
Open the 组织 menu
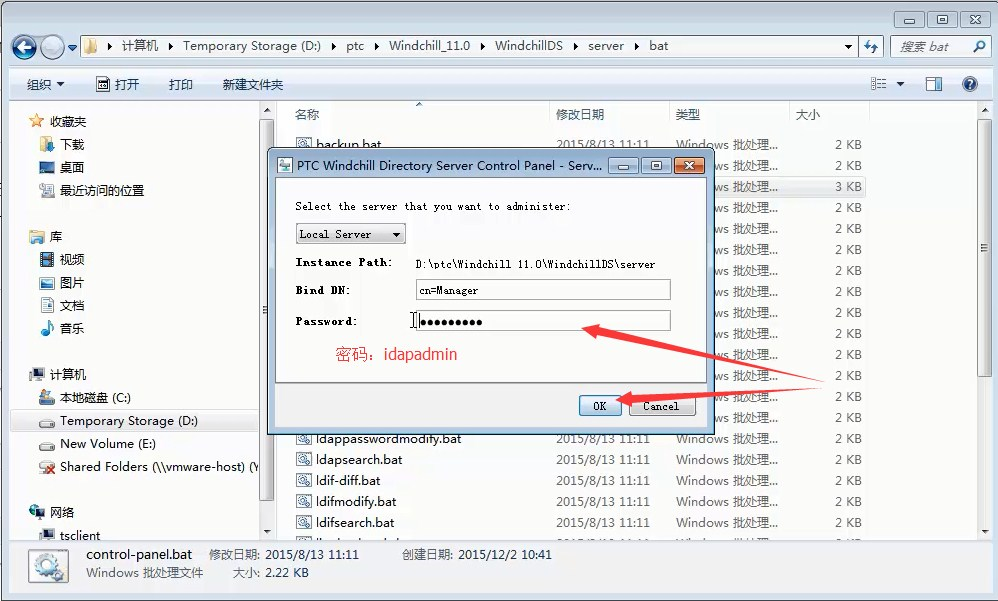45,84
